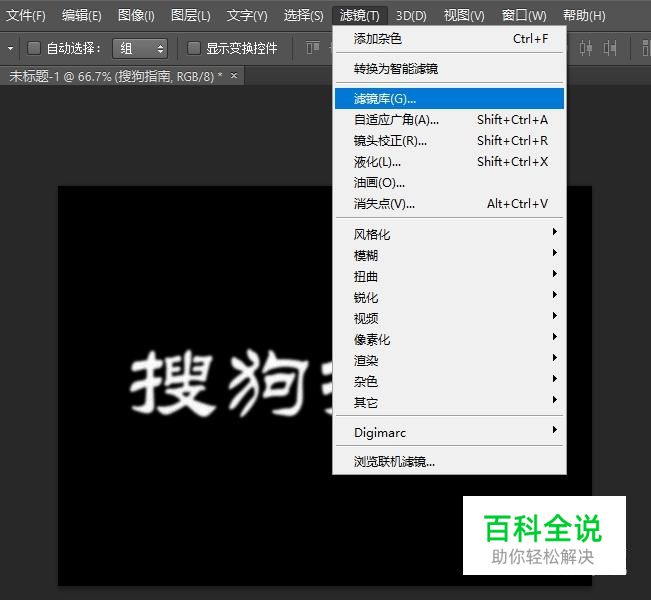Image resolution: width=651 pixels, height=600 pixels.
Task: Expand the 模糊 submenu
Action: [450, 255]
